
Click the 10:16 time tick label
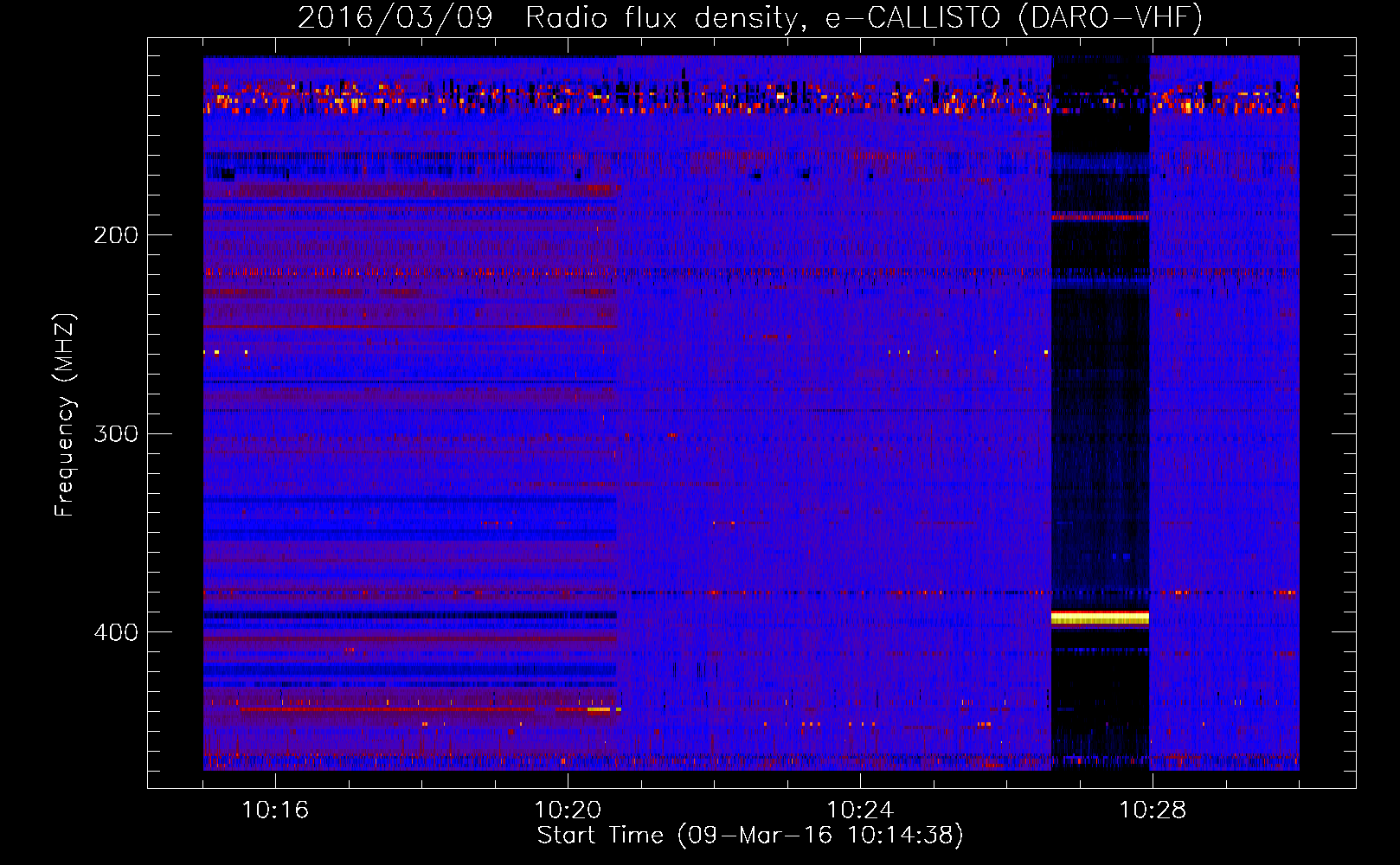tap(274, 811)
